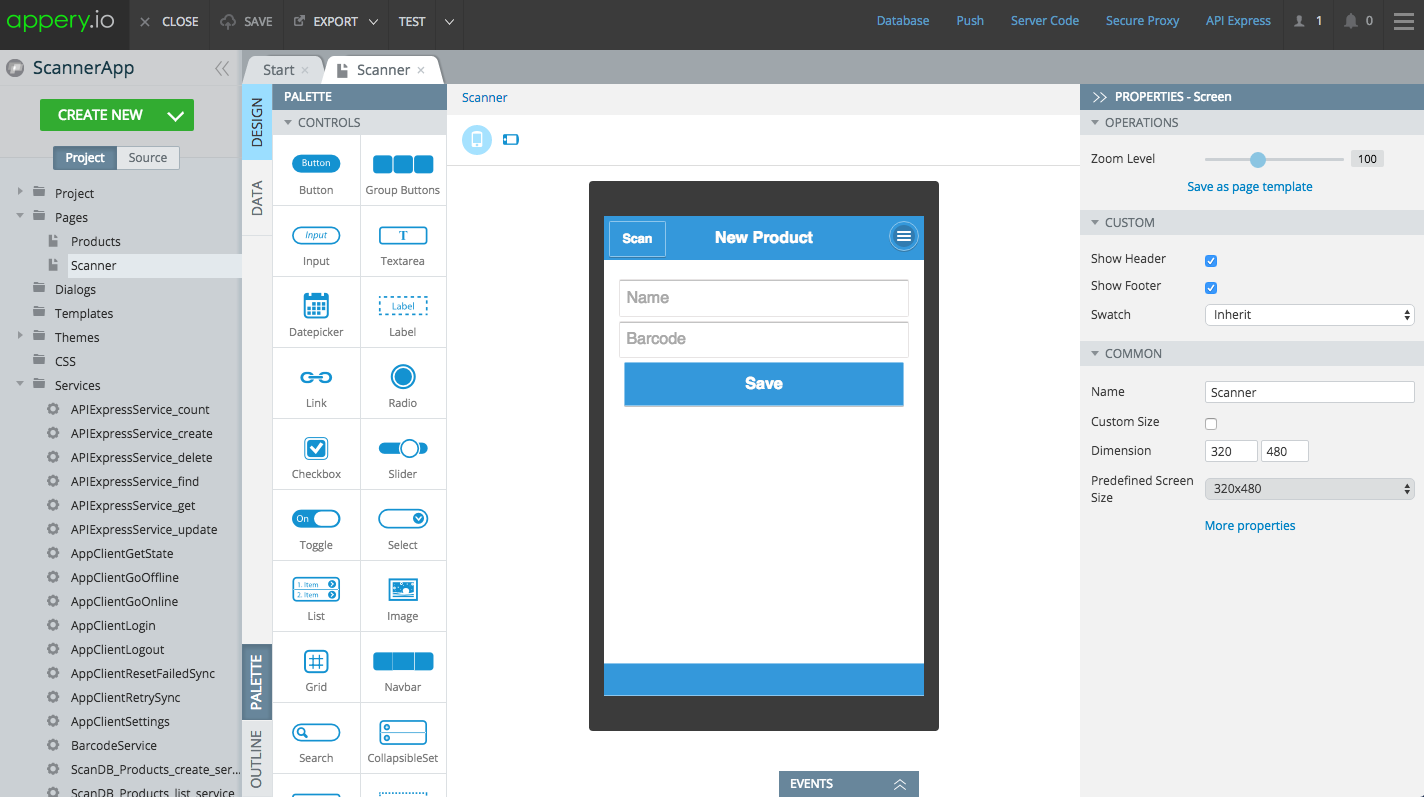Toggle the Show Footer checkbox
This screenshot has height=797, width=1424.
1211,287
